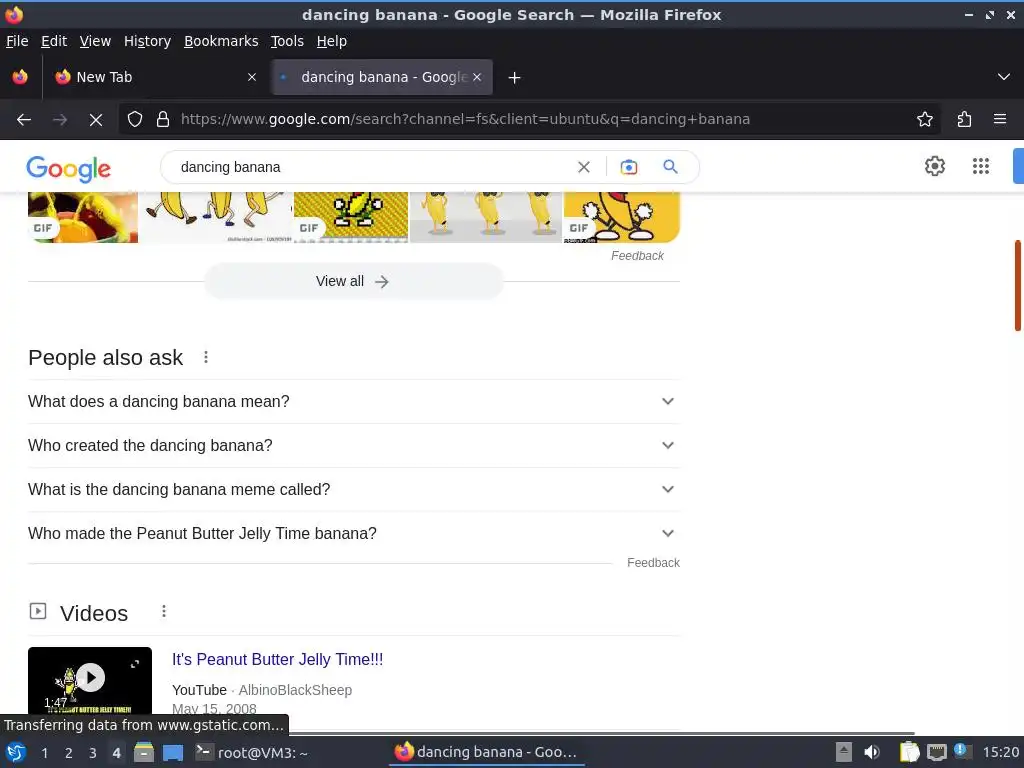This screenshot has width=1024, height=768.
Task: Open the History menu
Action: [x=148, y=41]
